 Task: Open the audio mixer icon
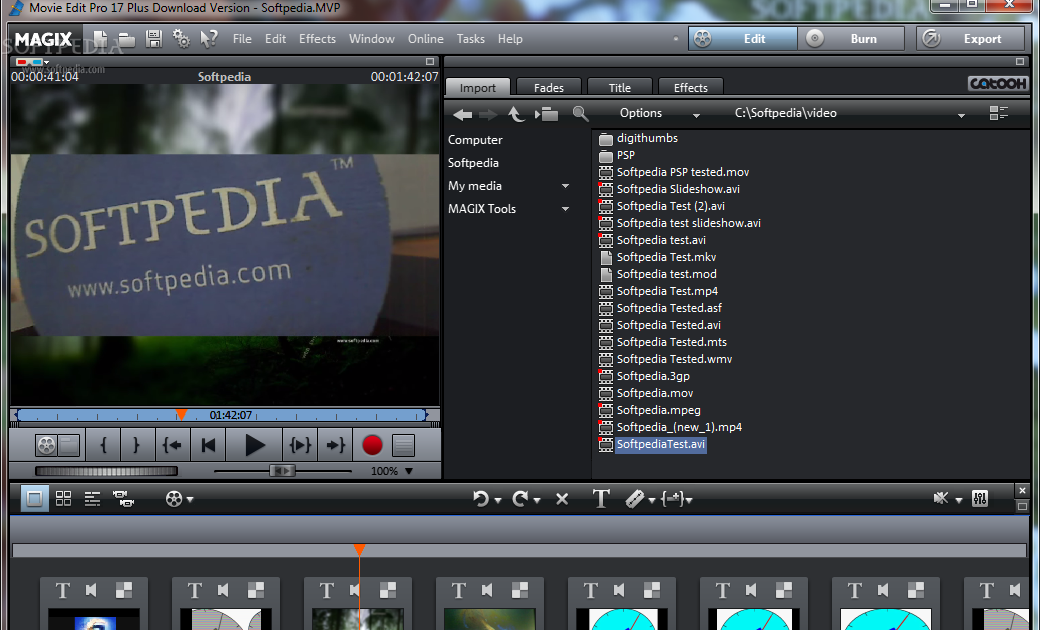(980, 499)
